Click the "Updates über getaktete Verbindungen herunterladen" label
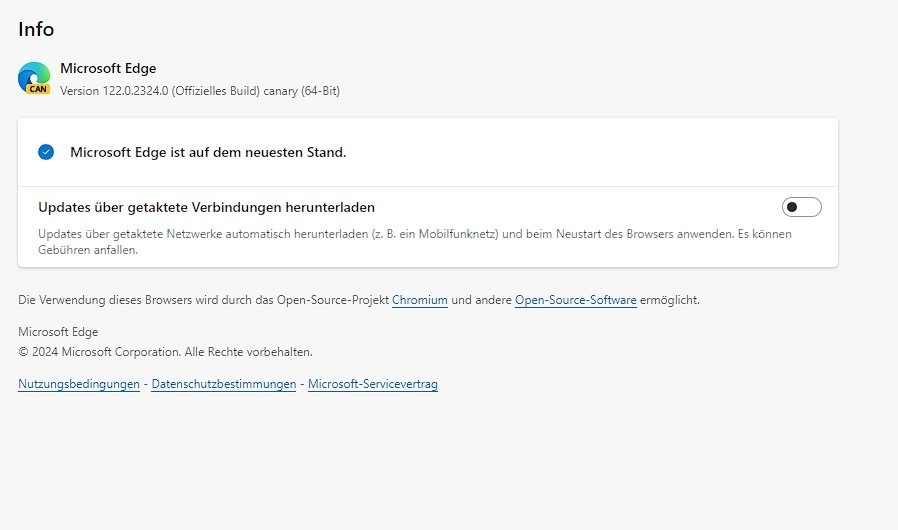The width and height of the screenshot is (898, 530). 206,208
